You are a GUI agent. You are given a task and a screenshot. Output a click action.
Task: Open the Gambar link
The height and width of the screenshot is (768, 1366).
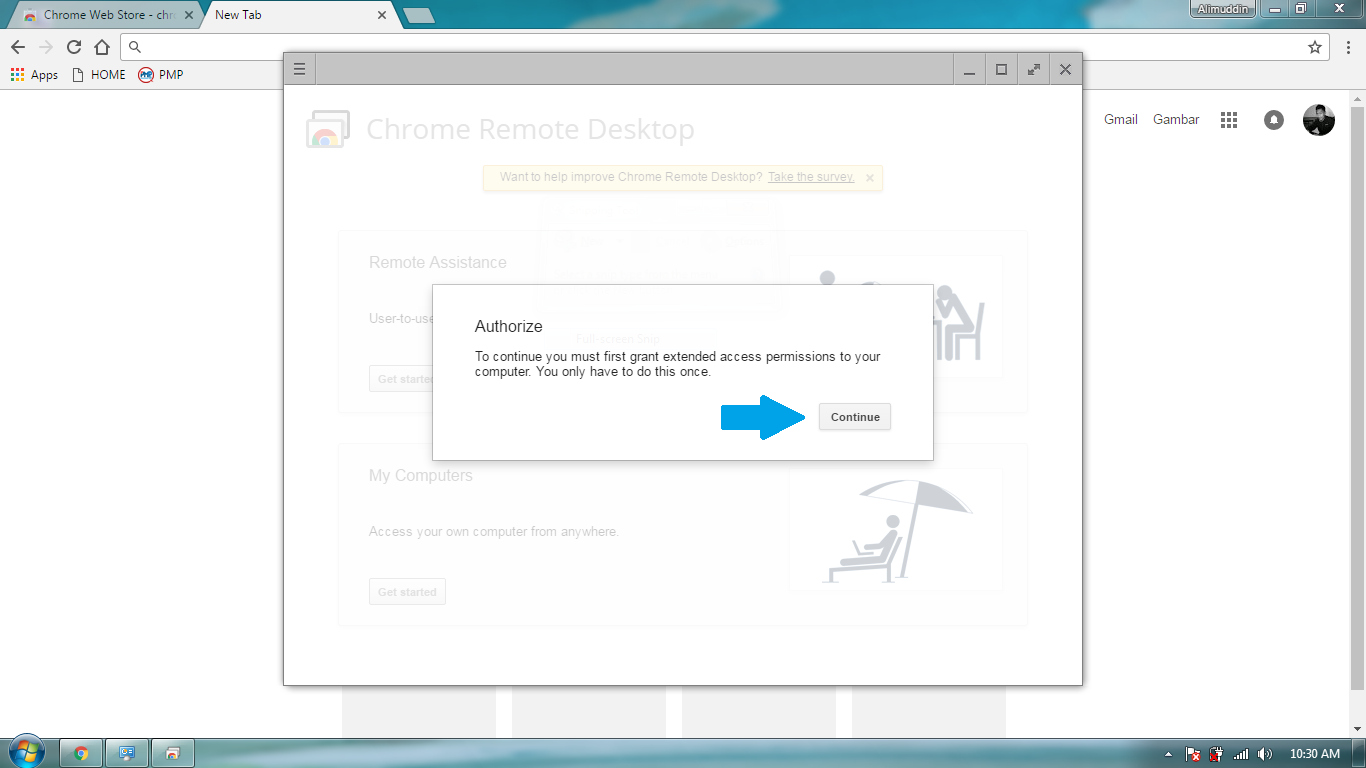coord(1176,119)
